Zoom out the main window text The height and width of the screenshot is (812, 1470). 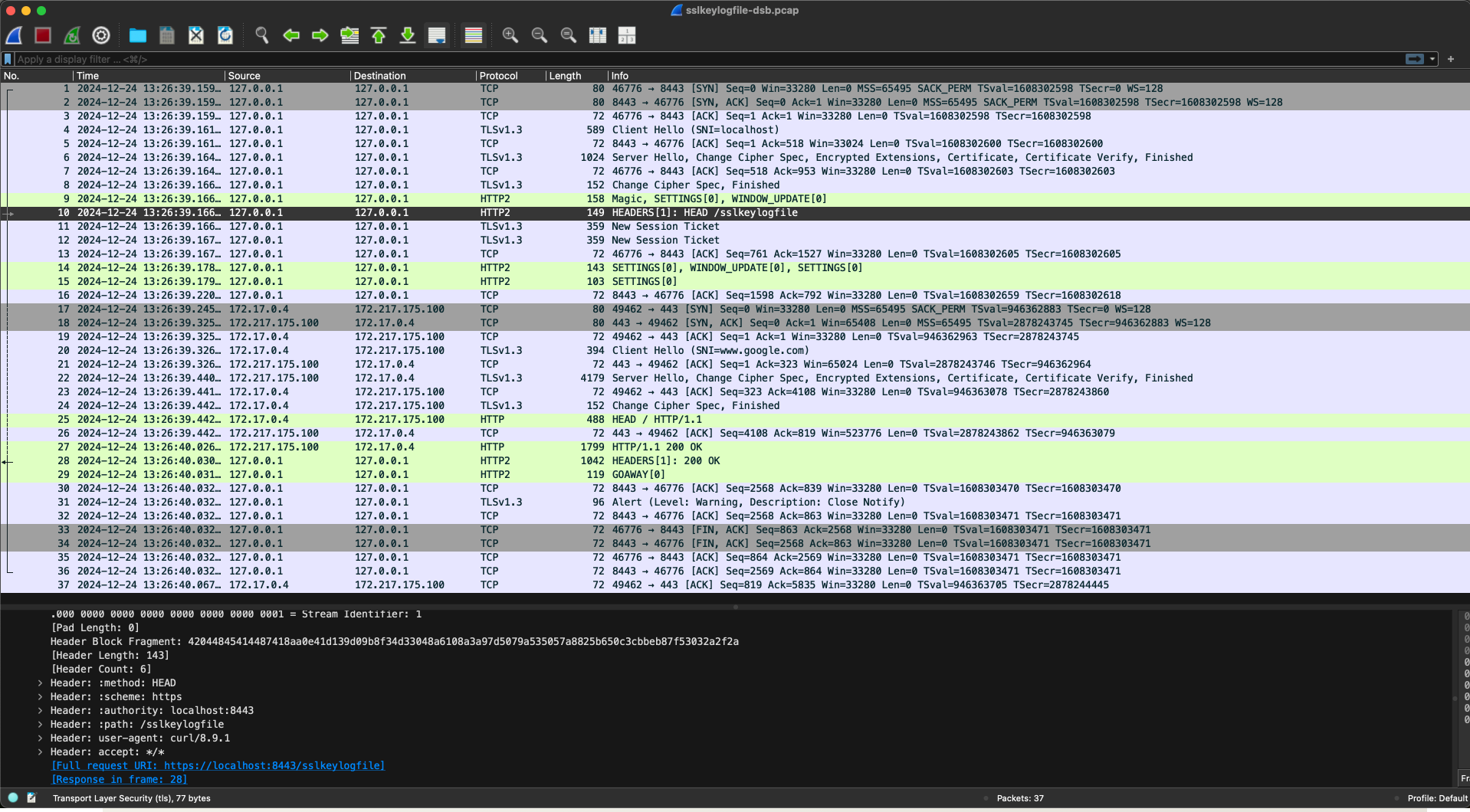tap(540, 35)
